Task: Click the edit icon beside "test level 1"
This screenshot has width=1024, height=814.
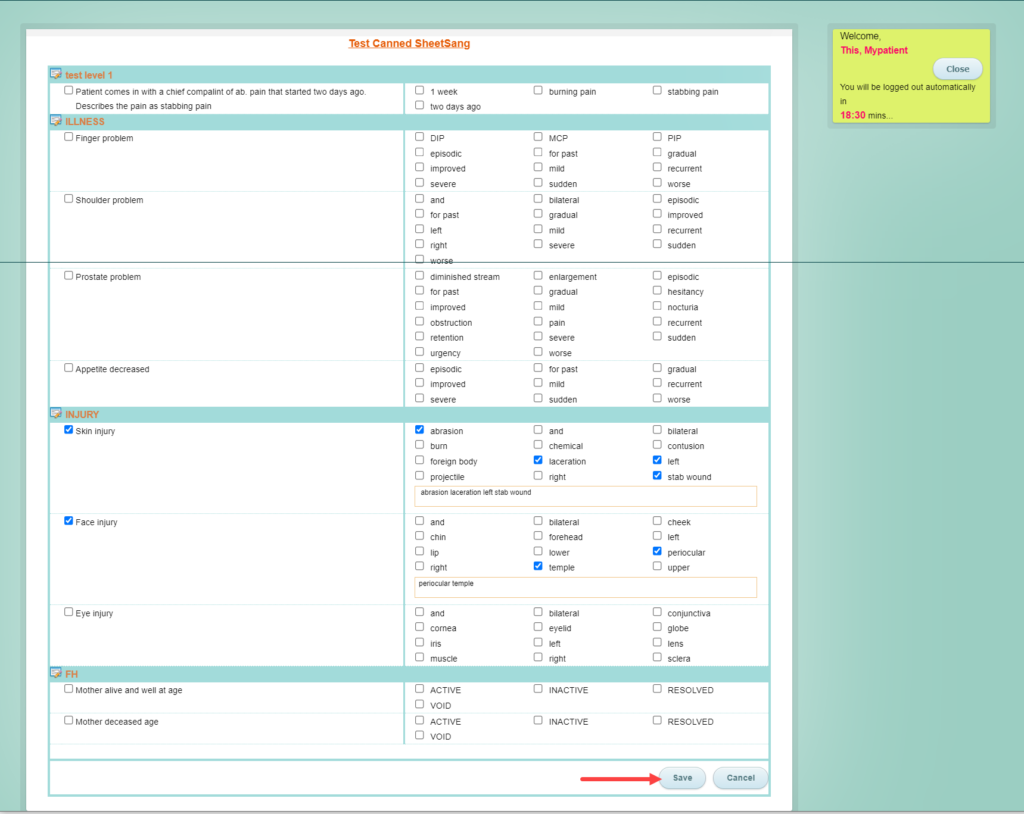Action: click(56, 74)
